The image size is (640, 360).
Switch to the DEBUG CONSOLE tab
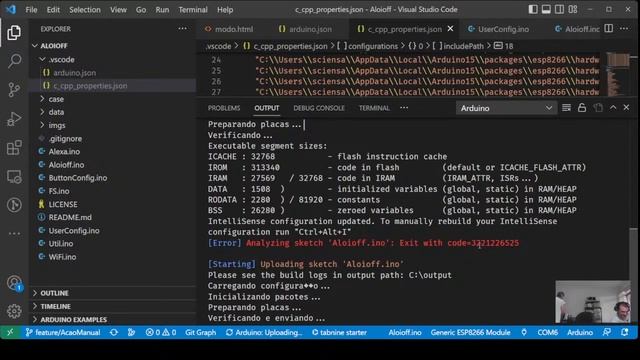pos(319,108)
